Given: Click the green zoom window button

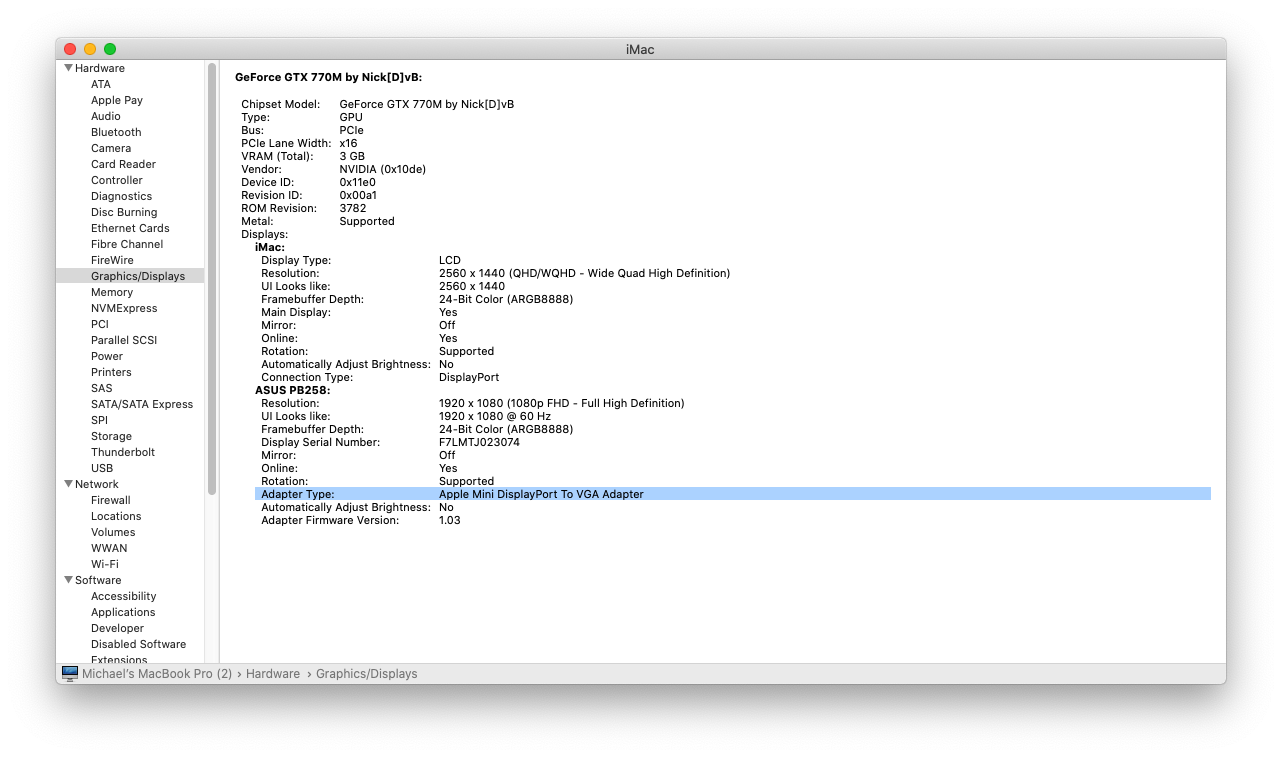Looking at the screenshot, I should tap(110, 49).
